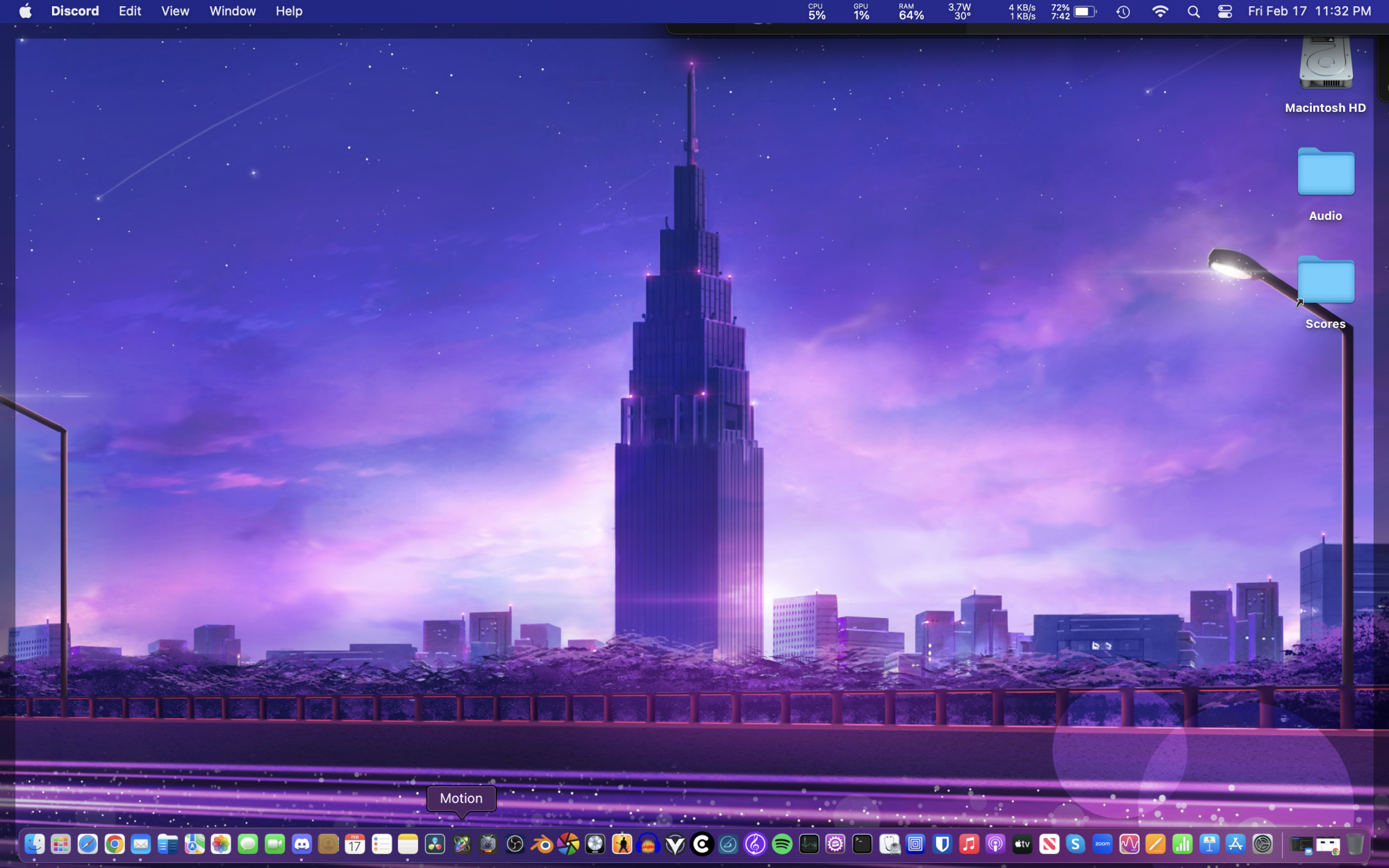Open Zoom from the Dock
The width and height of the screenshot is (1389, 868).
(x=1102, y=844)
